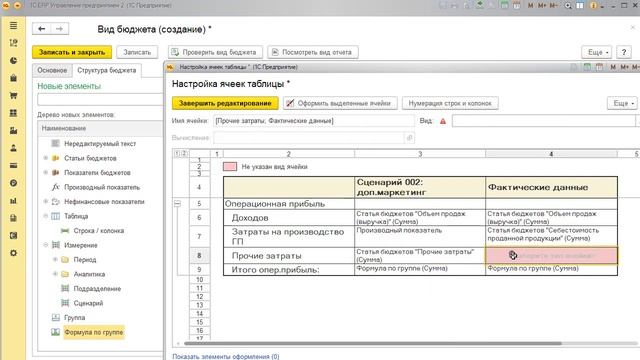Collapse the Измерение tree node
Viewport: 640px width, 360px height.
coord(46,245)
